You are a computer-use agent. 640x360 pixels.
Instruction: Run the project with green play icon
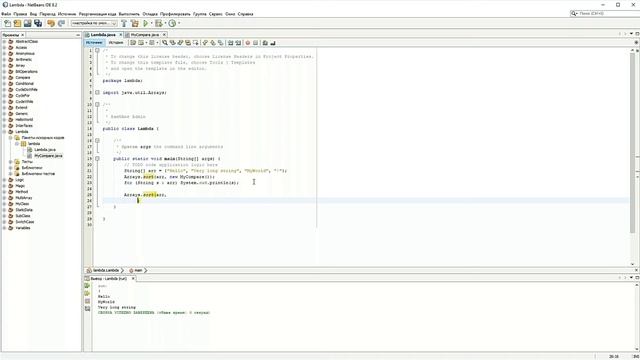pos(145,23)
